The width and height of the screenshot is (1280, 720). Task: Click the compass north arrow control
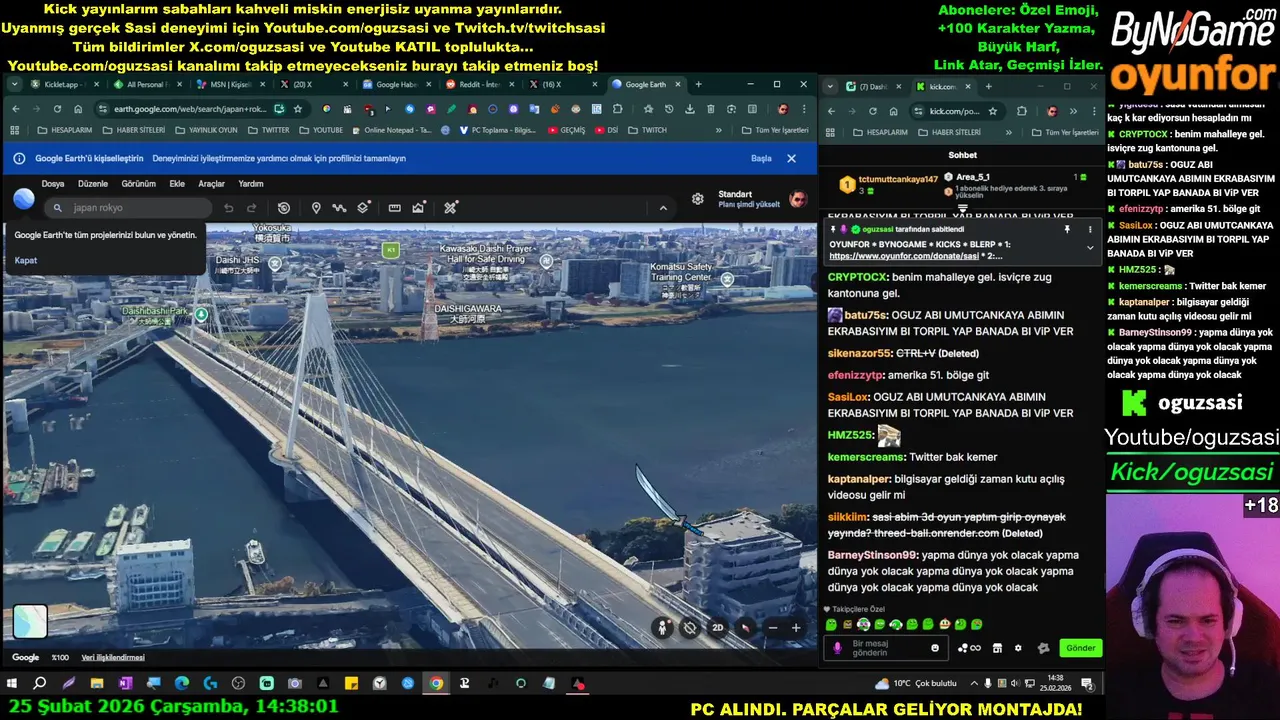[x=745, y=628]
